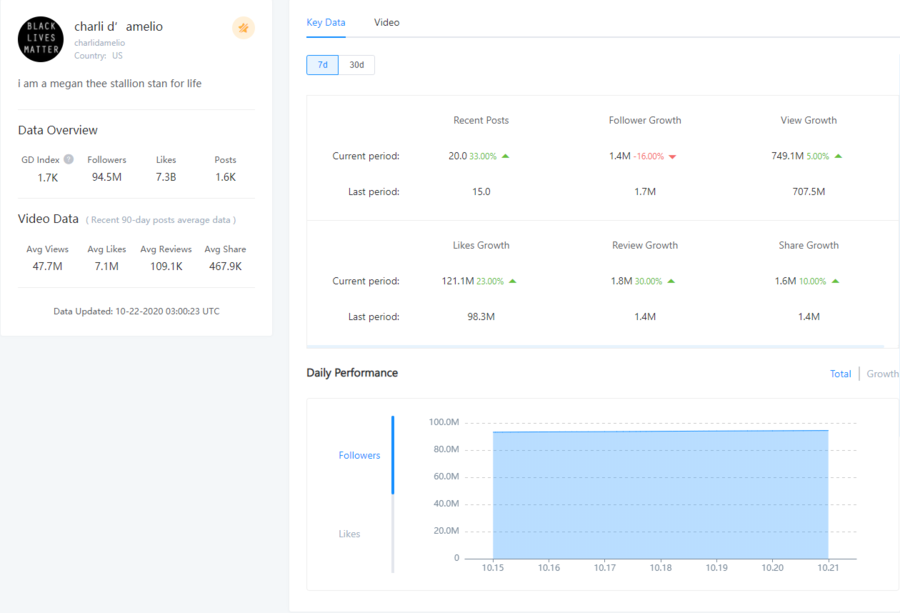Click green up arrow beside Review Growth 30.00%
The width and height of the screenshot is (900, 613).
coord(673,281)
